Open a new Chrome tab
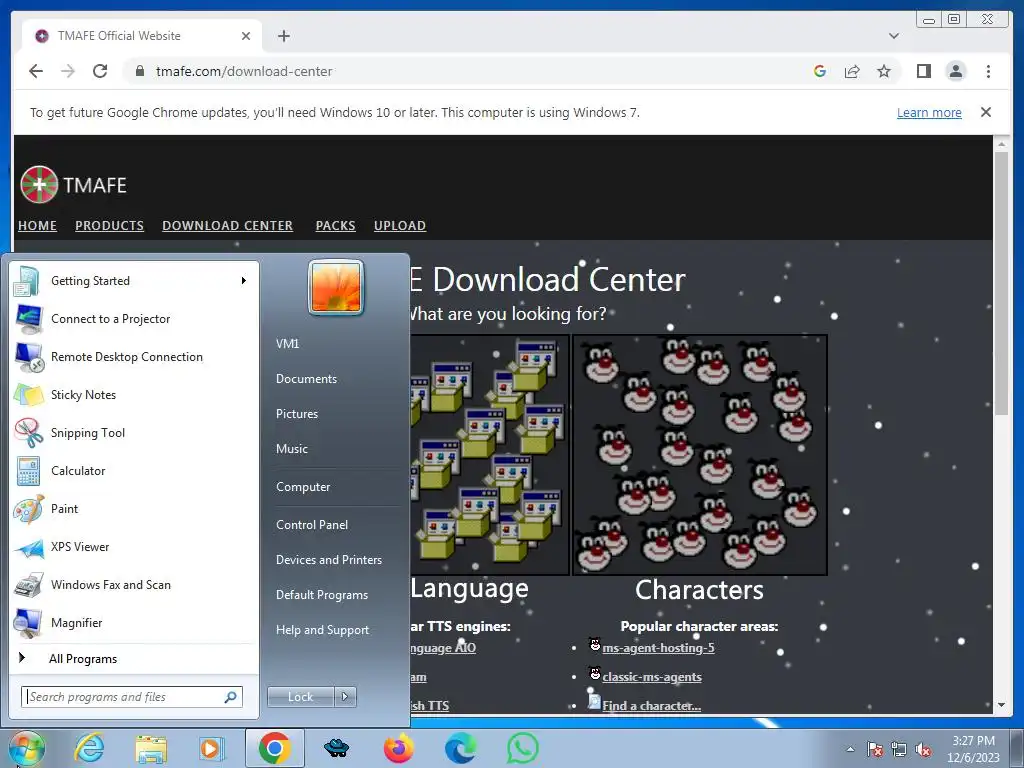1024x768 pixels. [x=283, y=36]
